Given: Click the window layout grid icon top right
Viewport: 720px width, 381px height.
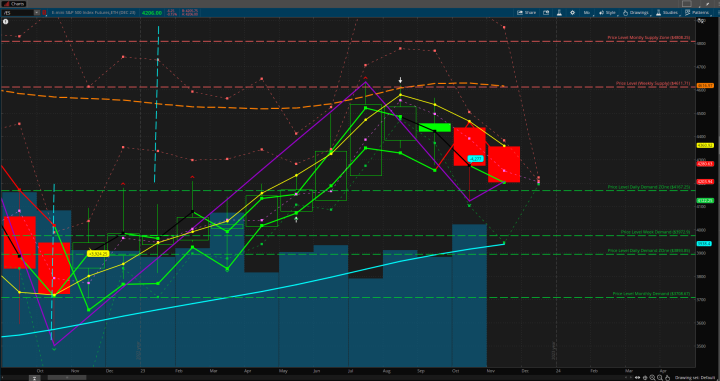Looking at the screenshot, I should point(687,4).
